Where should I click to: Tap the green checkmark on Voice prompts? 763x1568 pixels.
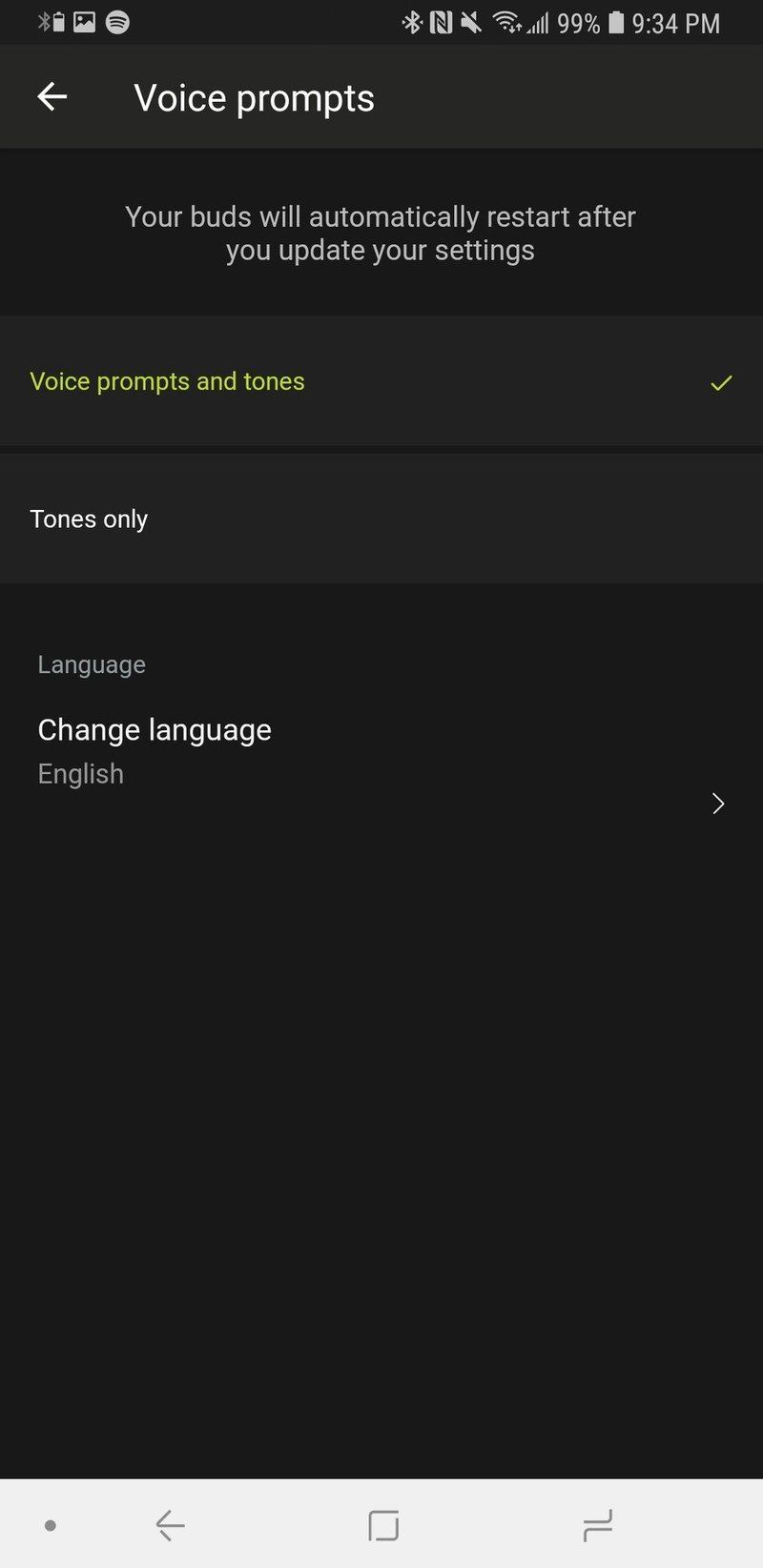click(721, 382)
